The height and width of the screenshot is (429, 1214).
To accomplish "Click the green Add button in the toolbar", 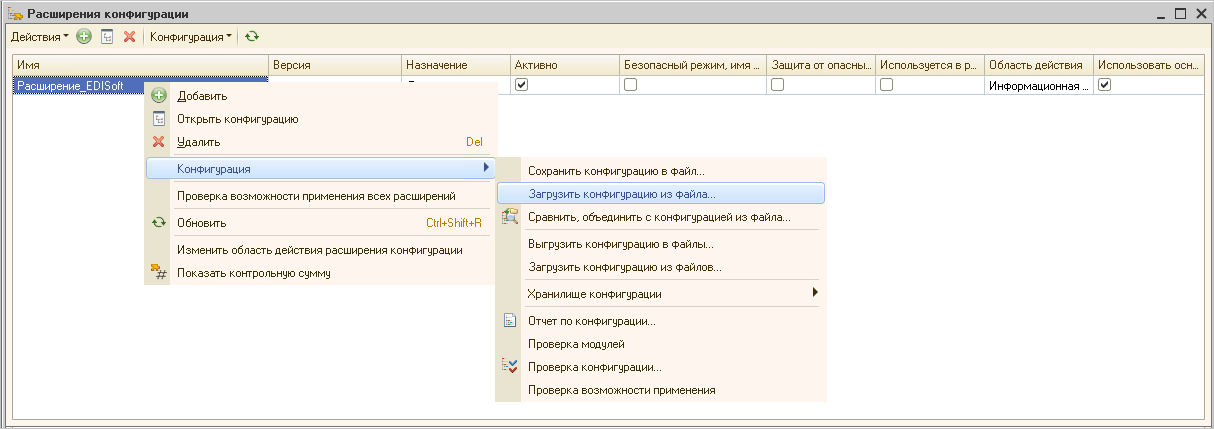I will pos(84,37).
